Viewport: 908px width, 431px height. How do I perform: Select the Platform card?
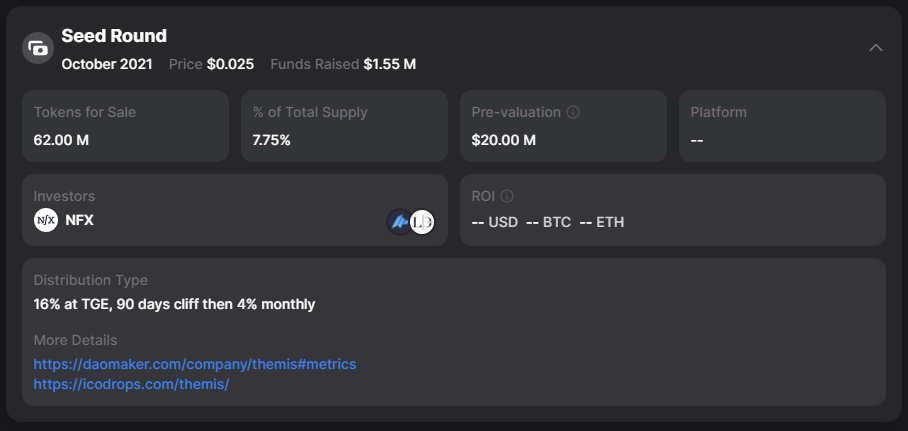[782, 126]
